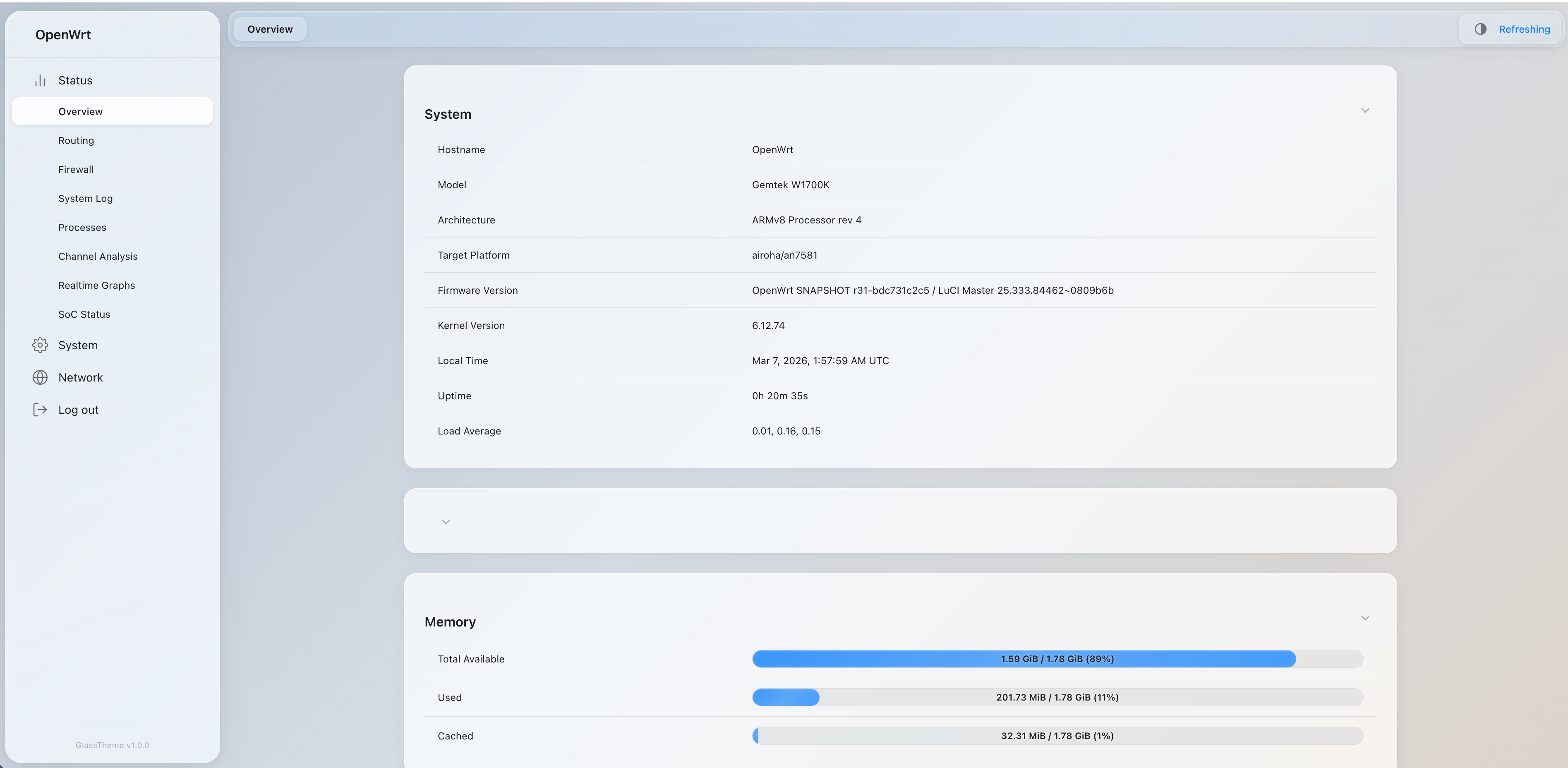Click the model value Gemtek W1700K
Screen dimensions: 1568x768
click(x=791, y=185)
